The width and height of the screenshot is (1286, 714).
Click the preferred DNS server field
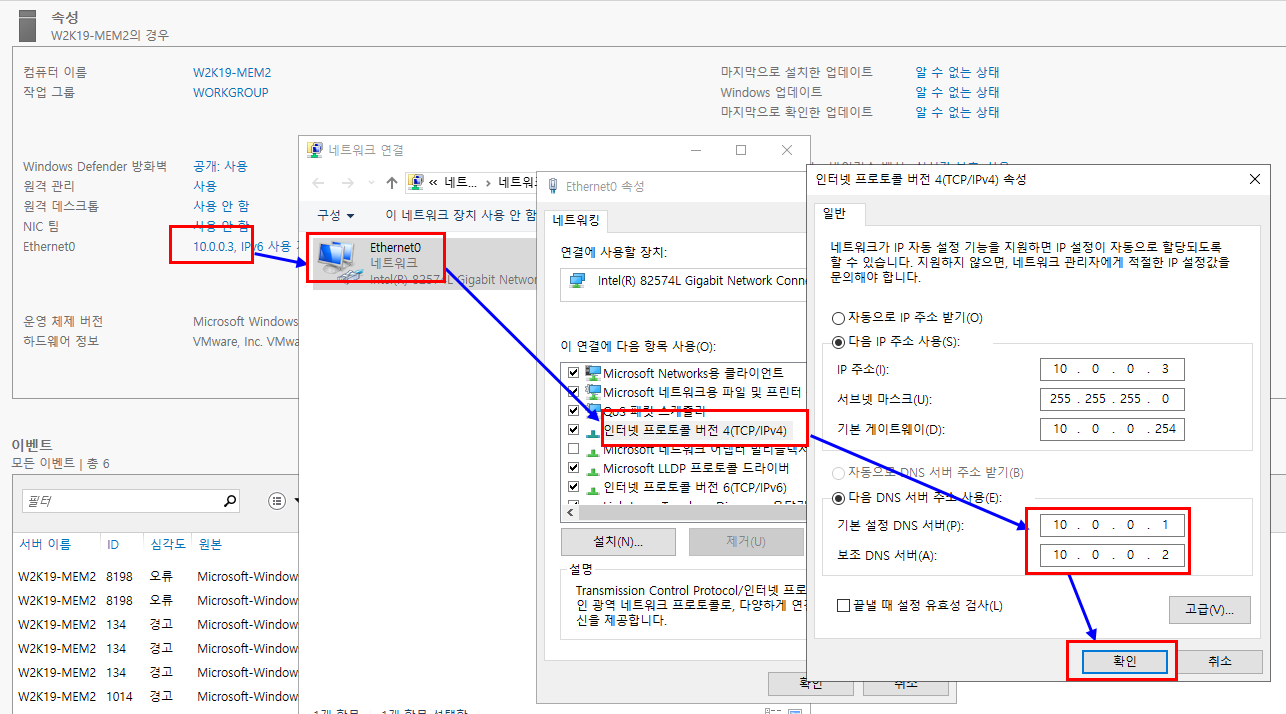[x=1112, y=525]
